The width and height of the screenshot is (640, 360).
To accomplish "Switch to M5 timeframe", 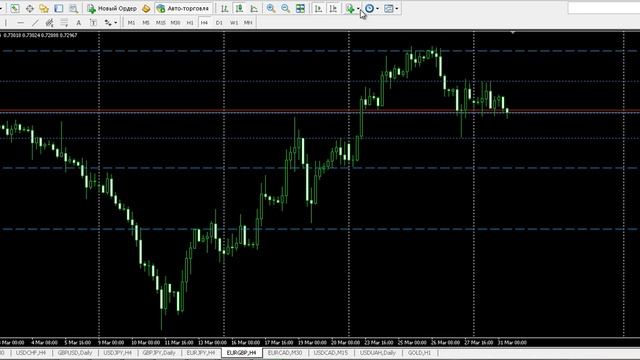I will [x=146, y=23].
